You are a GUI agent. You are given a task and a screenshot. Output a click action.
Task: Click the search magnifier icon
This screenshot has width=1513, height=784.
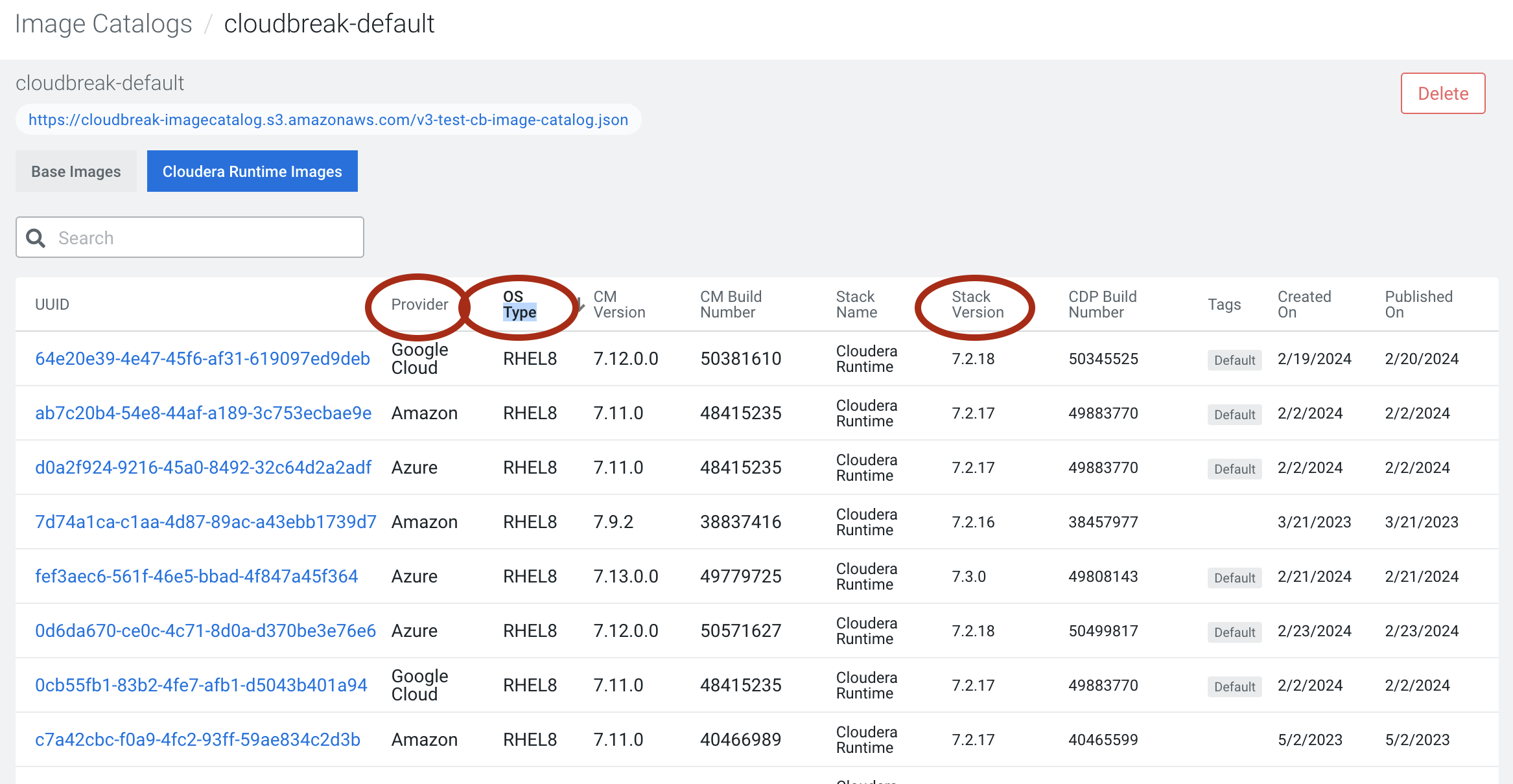[x=36, y=238]
